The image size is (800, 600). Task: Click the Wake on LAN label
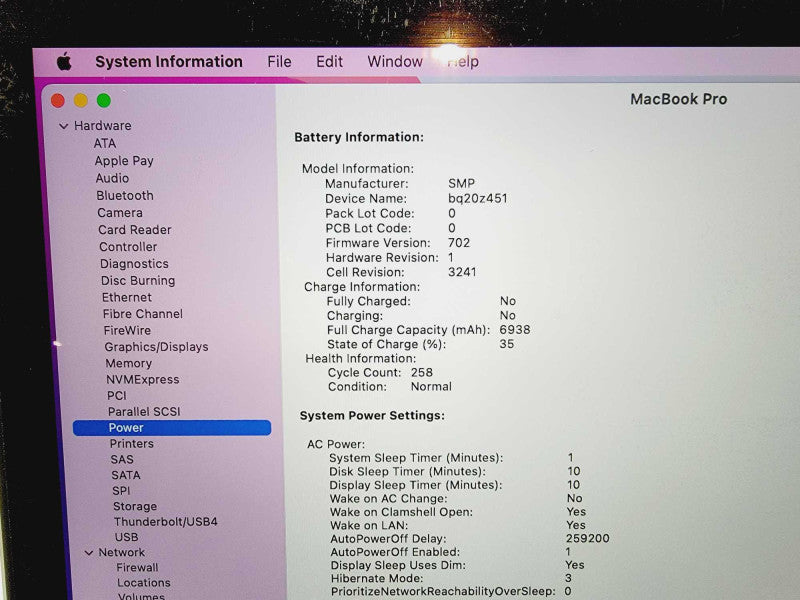(369, 526)
